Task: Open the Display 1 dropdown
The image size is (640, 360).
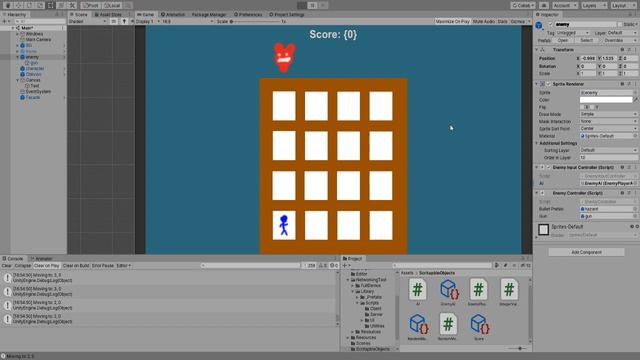Action: click(147, 21)
